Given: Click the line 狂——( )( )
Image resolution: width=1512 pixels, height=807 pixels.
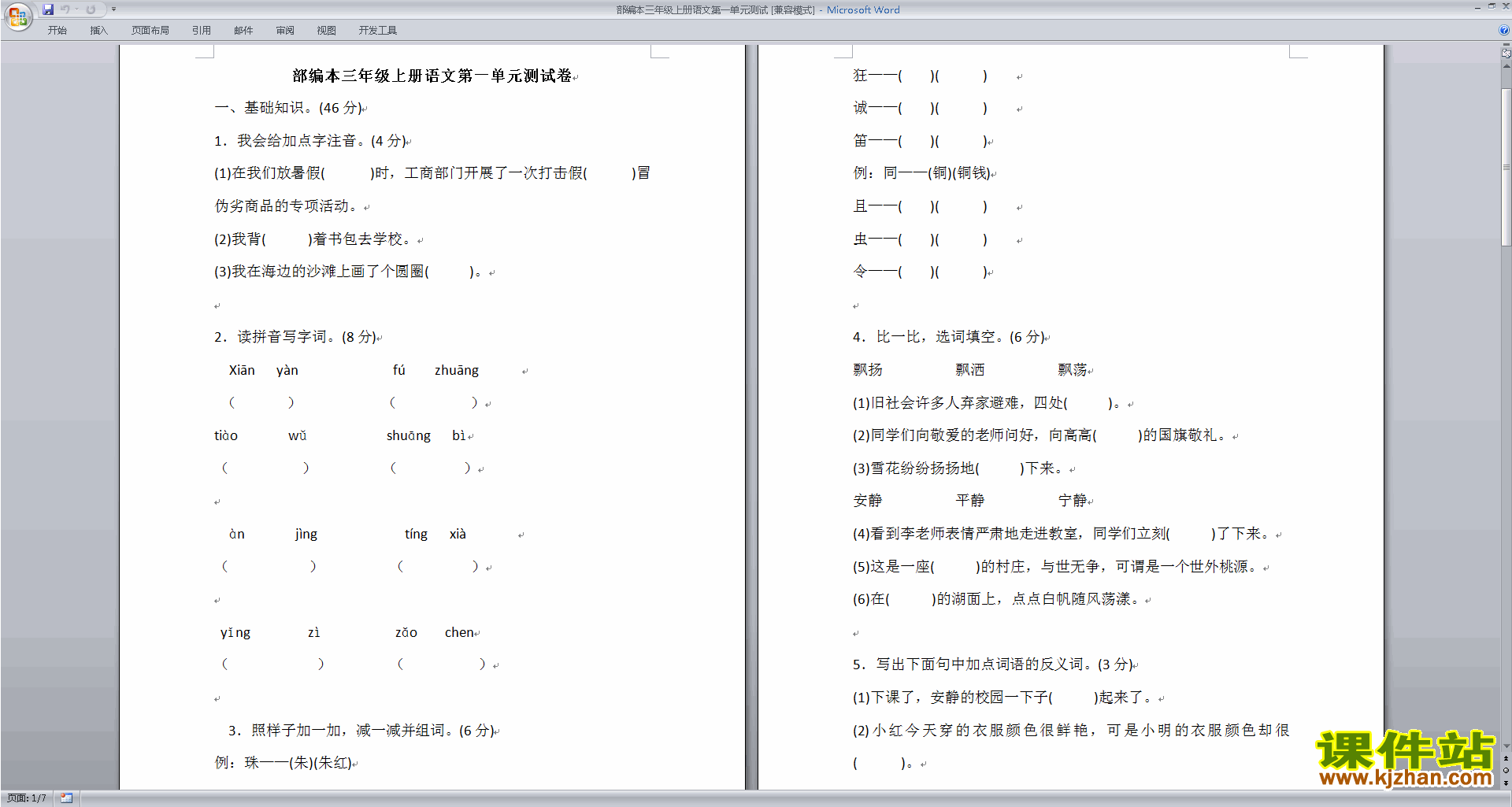Looking at the screenshot, I should coord(920,76).
